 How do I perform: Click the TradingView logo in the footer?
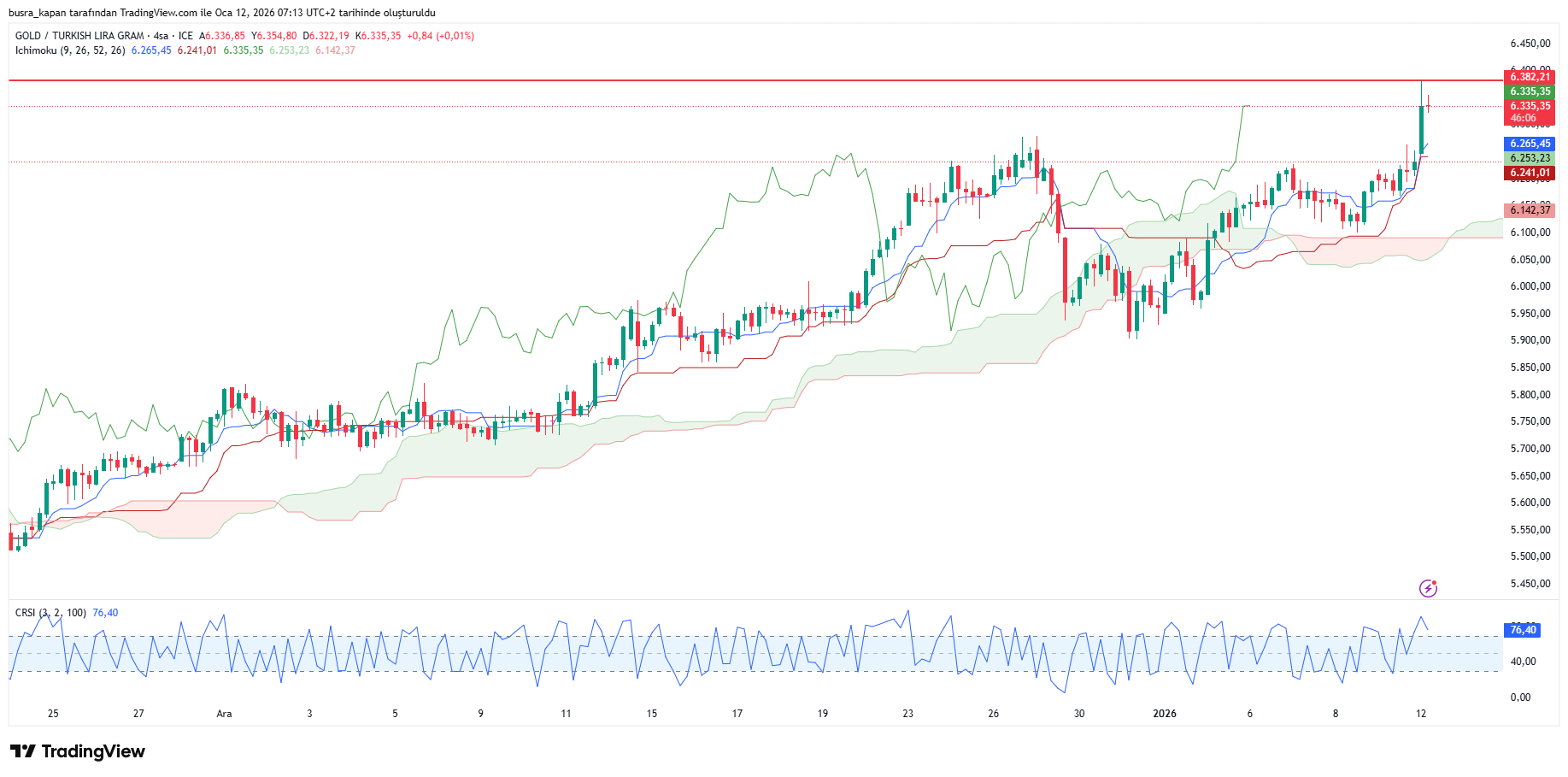(x=78, y=751)
